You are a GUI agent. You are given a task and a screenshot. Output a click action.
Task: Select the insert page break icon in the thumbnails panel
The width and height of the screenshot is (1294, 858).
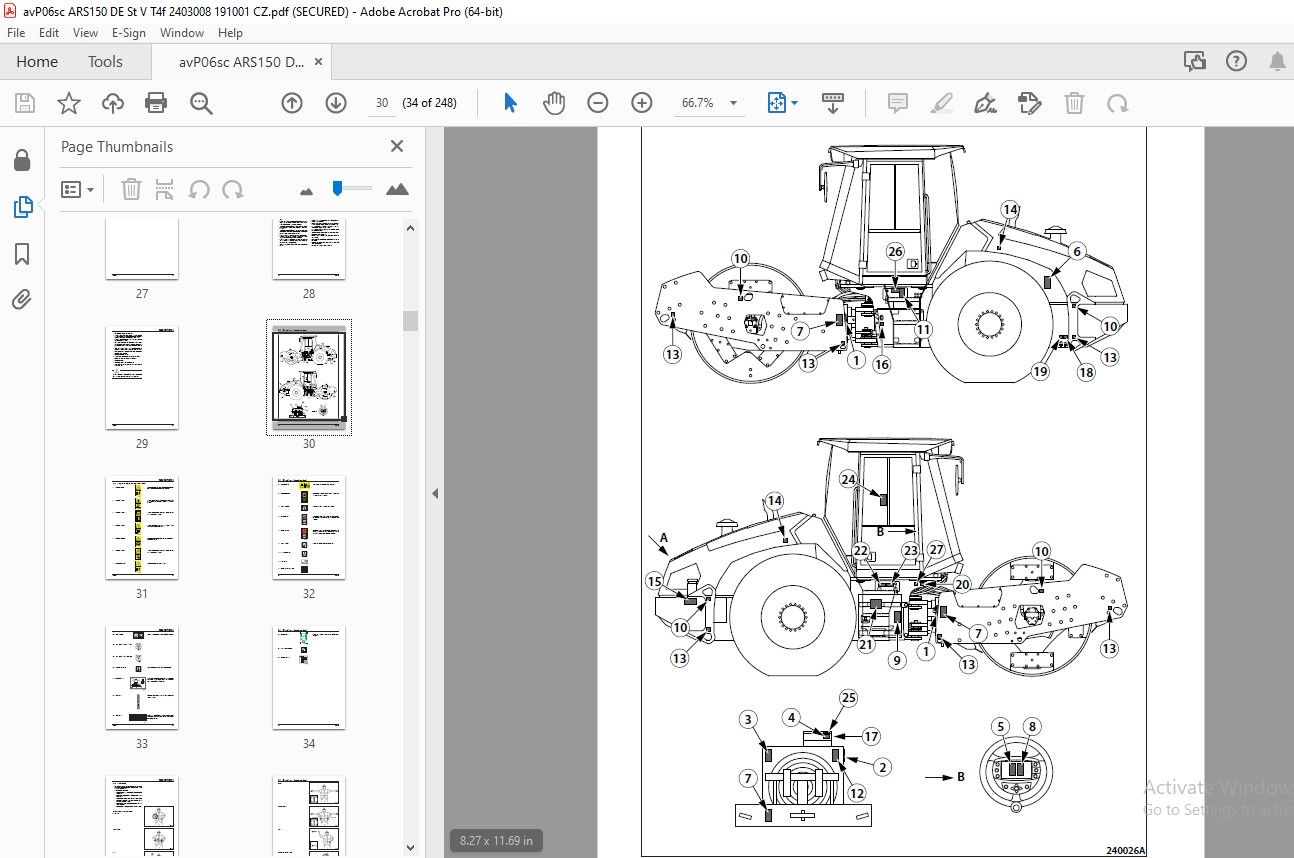tap(165, 189)
